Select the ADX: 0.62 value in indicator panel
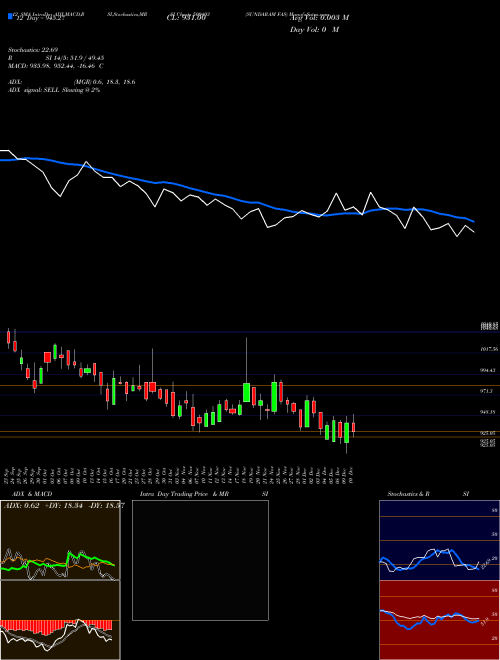The width and height of the screenshot is (500, 660). [21, 506]
